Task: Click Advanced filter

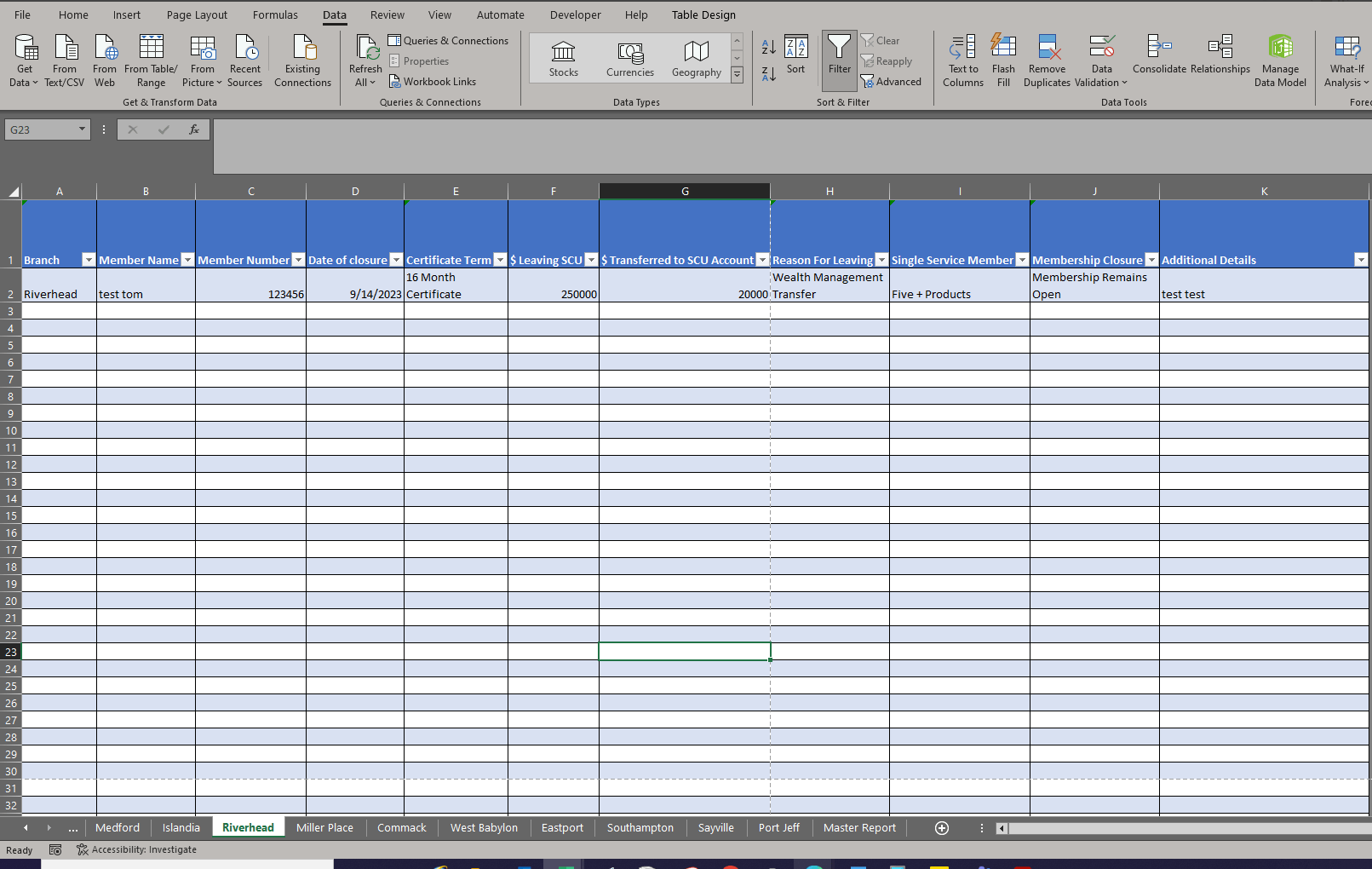Action: click(891, 81)
